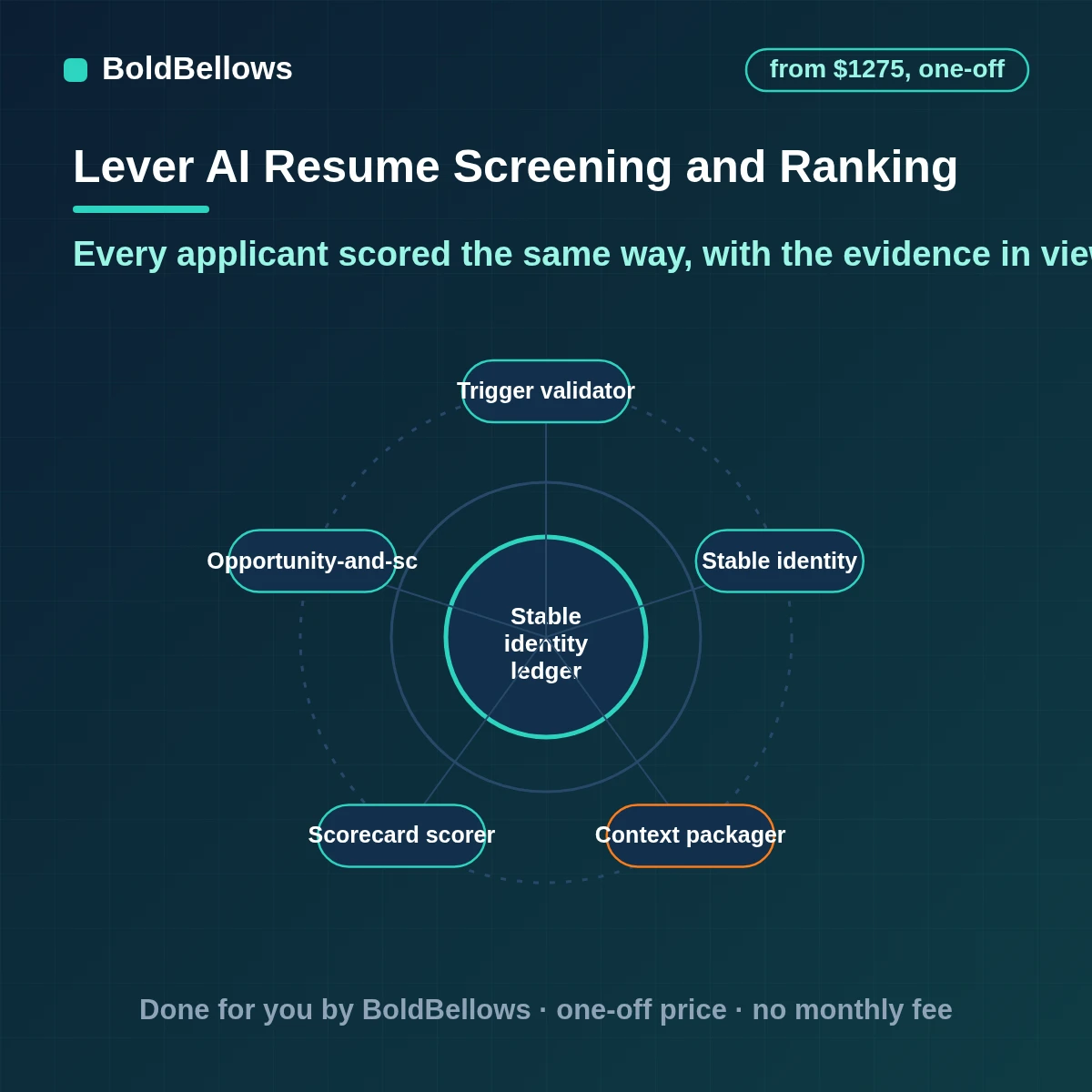This screenshot has width=1092, height=1092.
Task: Click the teal BoldBellows logo square
Action: pos(76,70)
